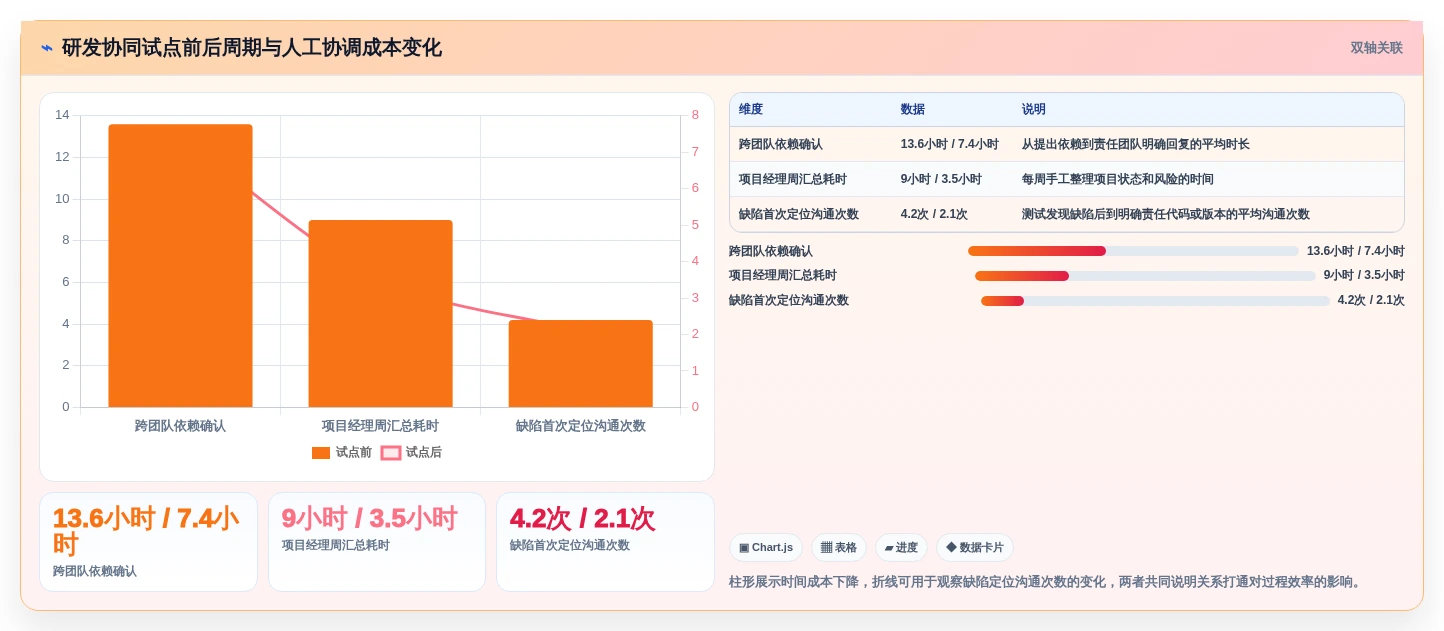Screen dimensions: 1444x631
Task: Toggle the 试点后 pink legend swatch
Action: [x=391, y=453]
